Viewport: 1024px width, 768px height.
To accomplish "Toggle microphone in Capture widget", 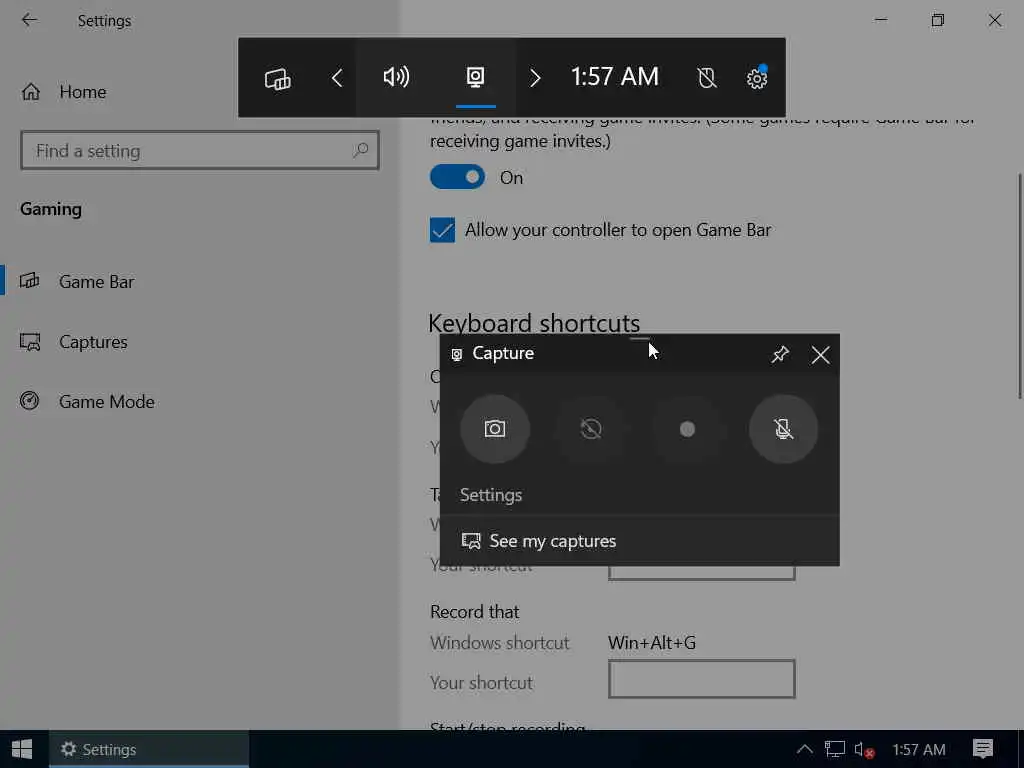I will click(x=783, y=429).
